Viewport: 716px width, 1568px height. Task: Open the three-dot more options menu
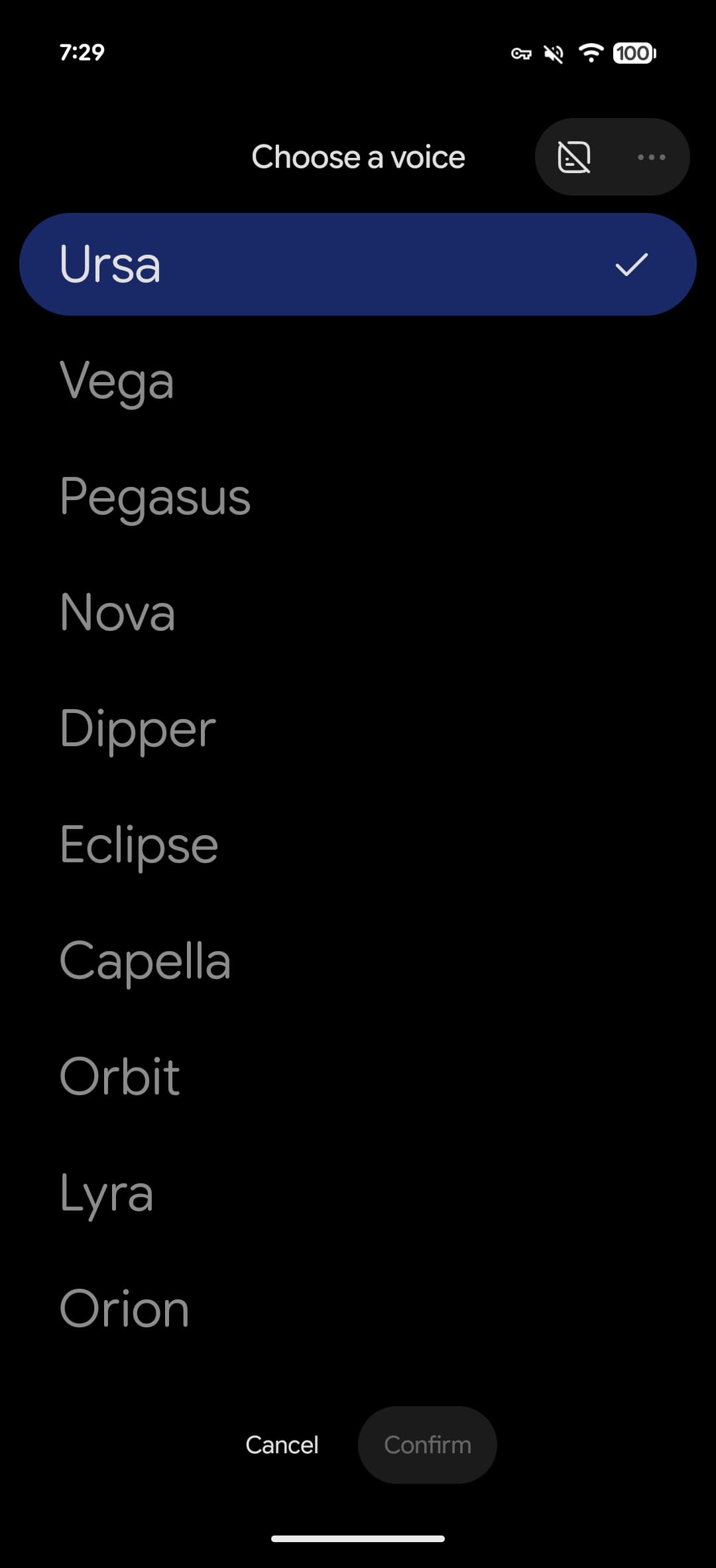[x=651, y=157]
